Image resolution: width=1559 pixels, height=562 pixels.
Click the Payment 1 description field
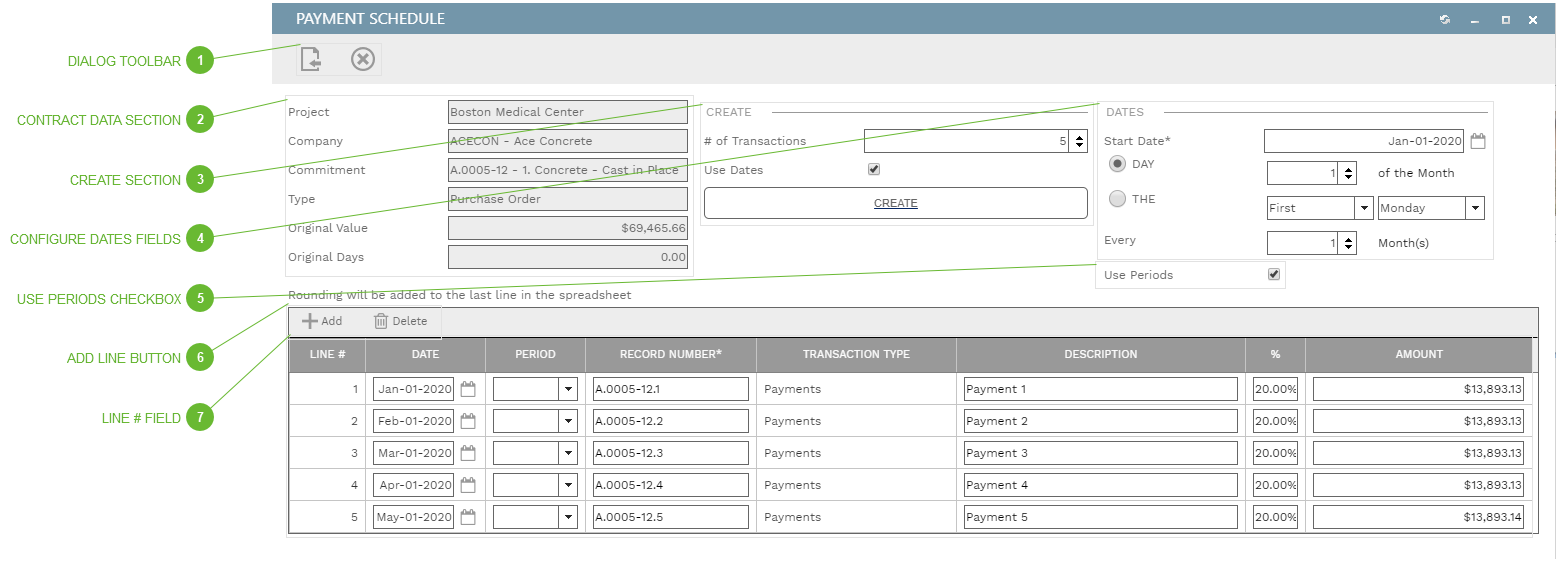(1101, 389)
